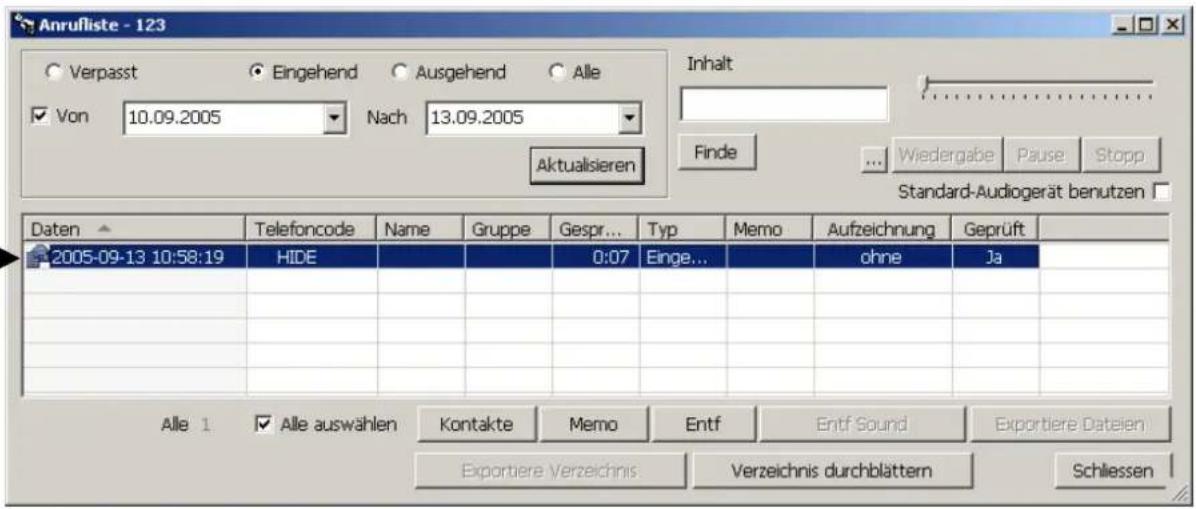This screenshot has width=1196, height=509.
Task: Click the Pause playback button
Action: [x=1041, y=156]
